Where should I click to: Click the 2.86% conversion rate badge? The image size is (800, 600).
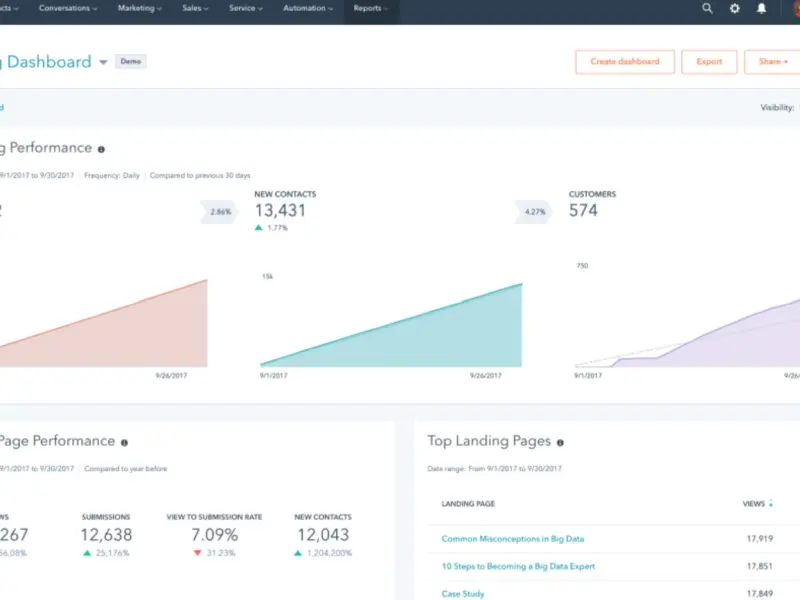(221, 212)
